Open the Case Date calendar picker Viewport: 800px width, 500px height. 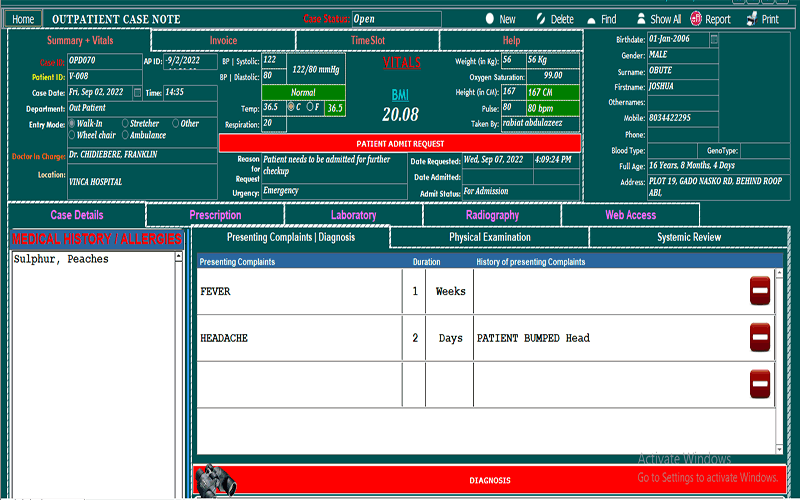(x=138, y=93)
